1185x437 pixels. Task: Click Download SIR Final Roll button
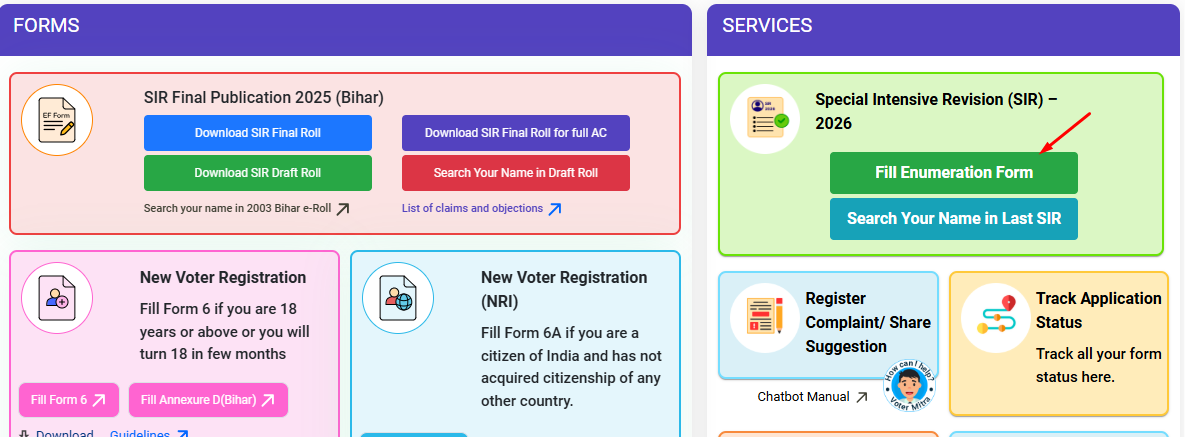(x=258, y=133)
